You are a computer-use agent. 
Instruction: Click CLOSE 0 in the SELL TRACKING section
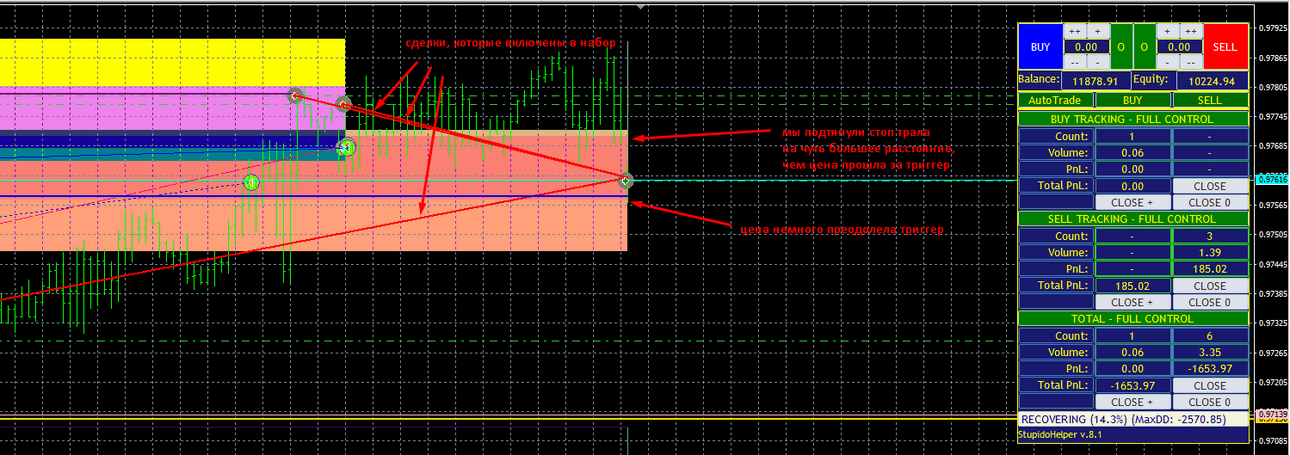pos(1210,302)
